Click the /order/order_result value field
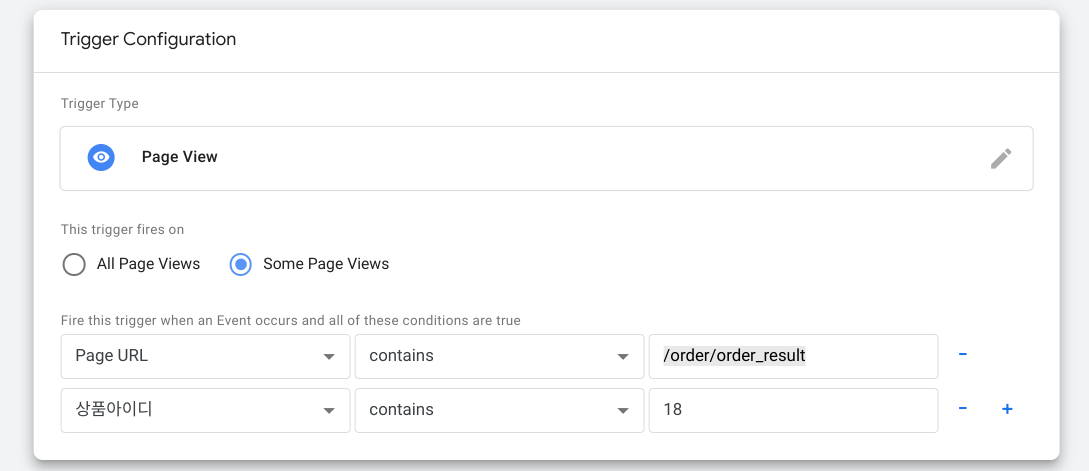Image resolution: width=1089 pixels, height=471 pixels. coord(793,356)
